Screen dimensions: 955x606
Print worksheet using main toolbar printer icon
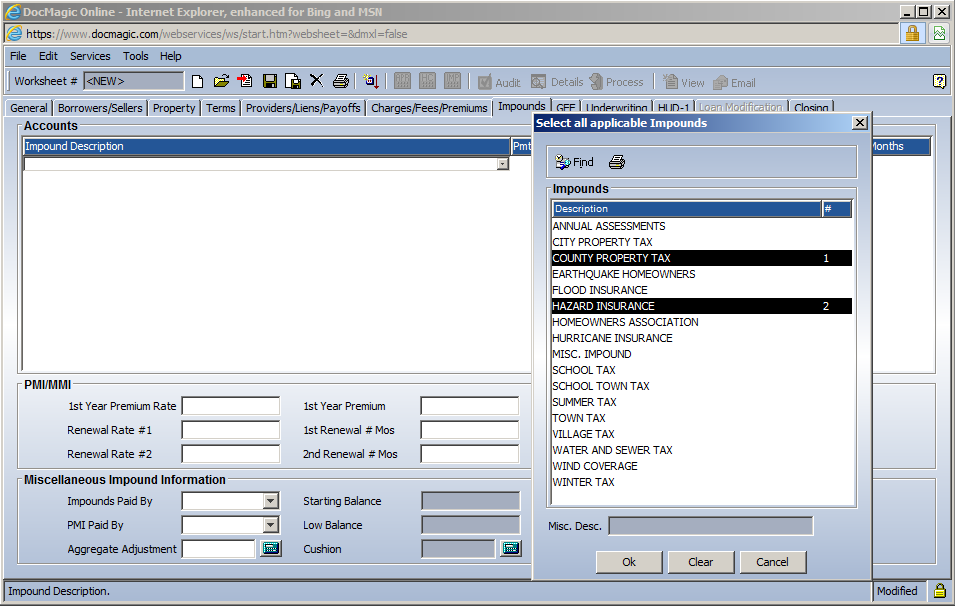click(341, 82)
